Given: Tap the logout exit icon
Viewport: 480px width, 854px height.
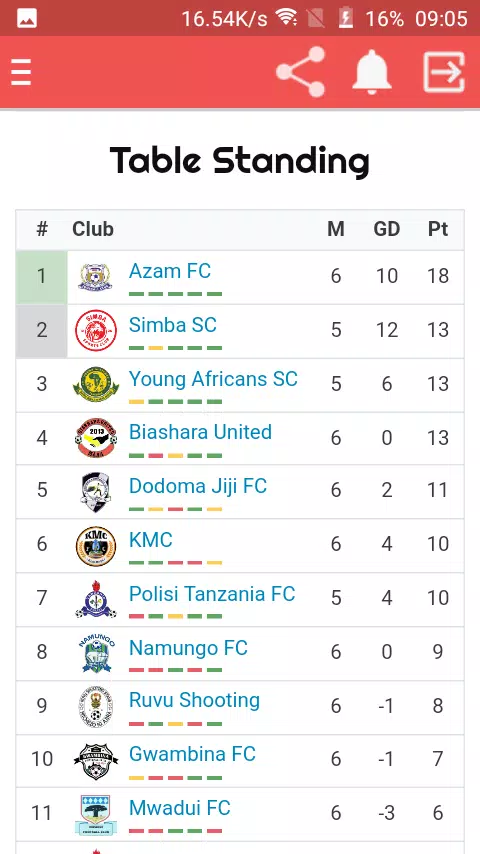Looking at the screenshot, I should [x=444, y=72].
